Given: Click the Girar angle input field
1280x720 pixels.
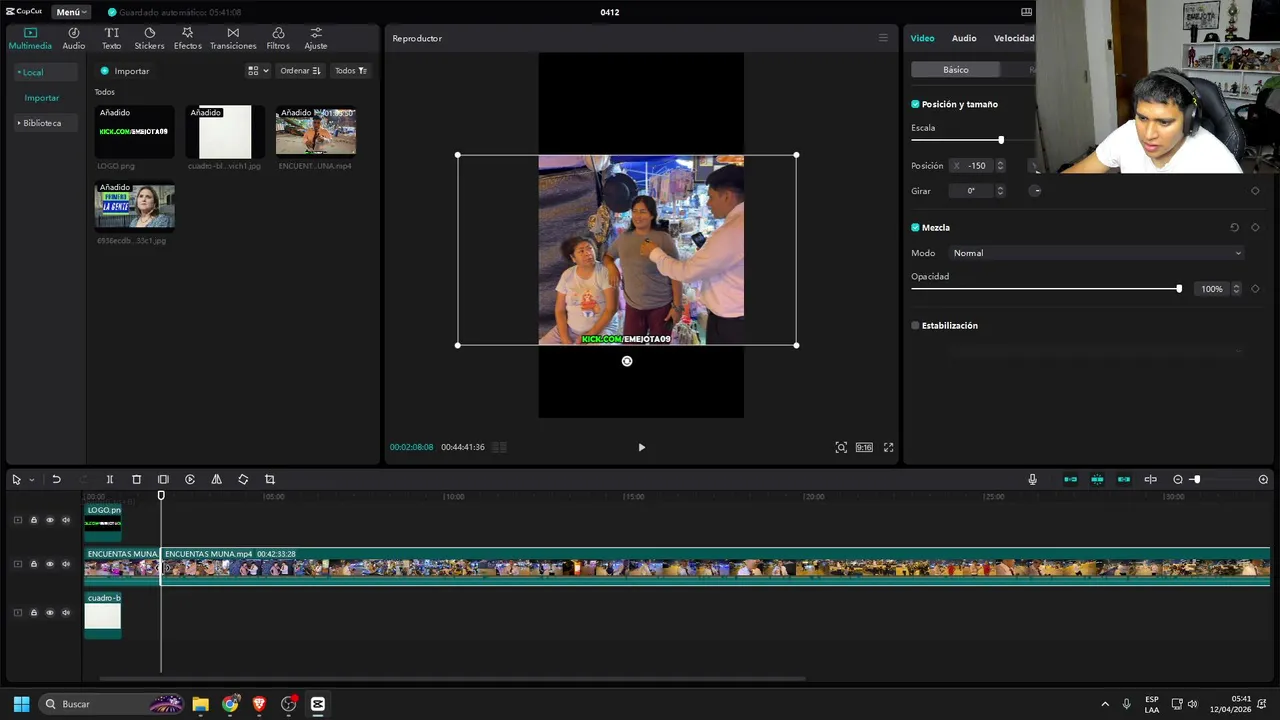Looking at the screenshot, I should pos(971,191).
